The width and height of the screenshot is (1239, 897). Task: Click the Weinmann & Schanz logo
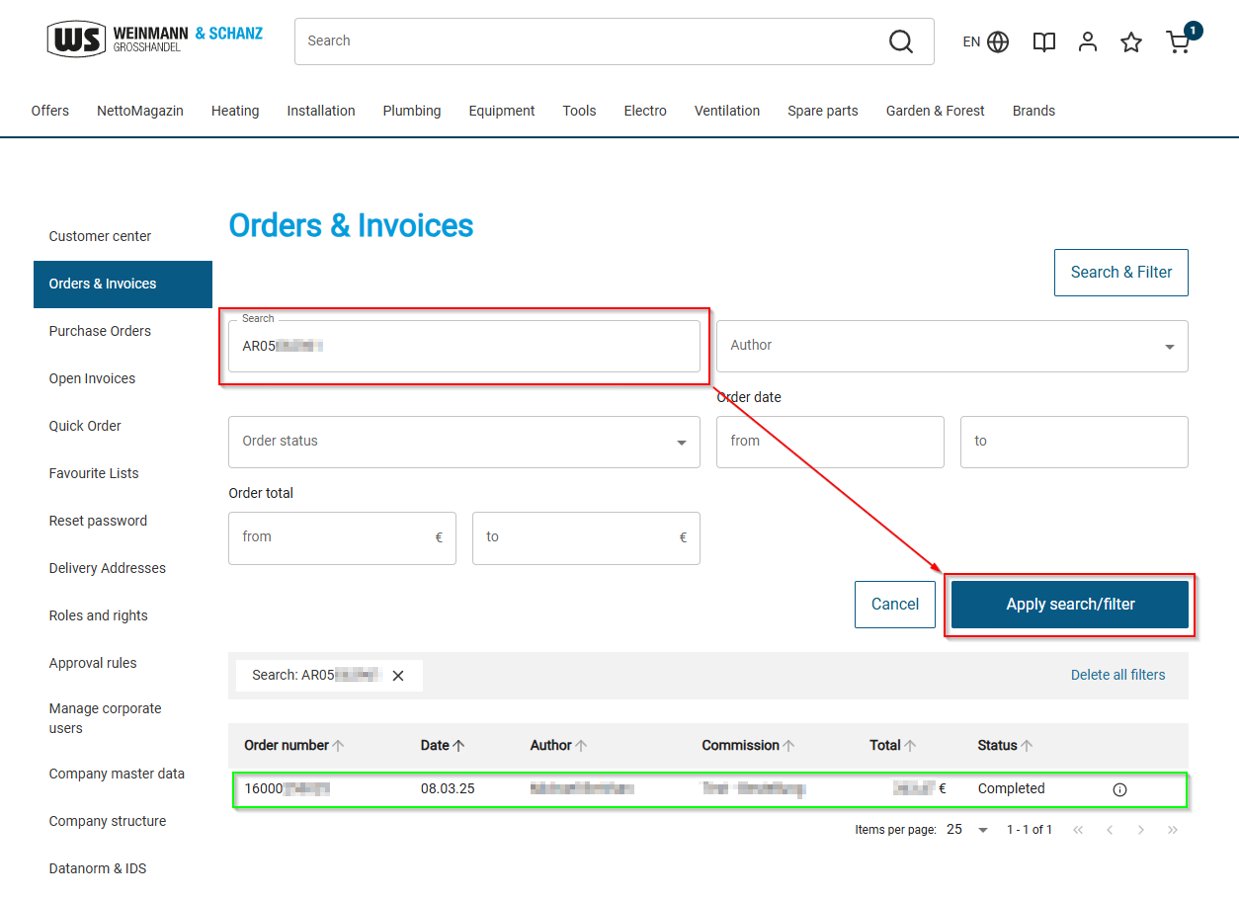click(155, 40)
